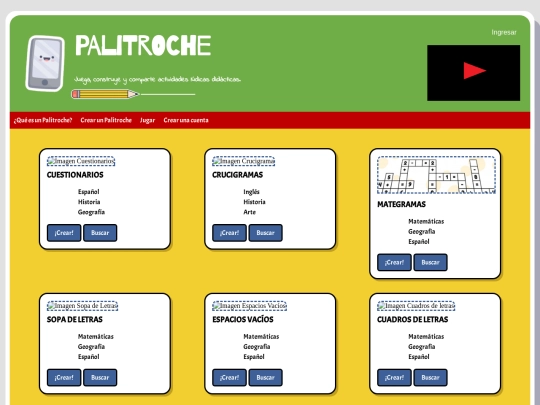Click Buscar in the Cuadros de Letras card
This screenshot has height=405, width=540.
[430, 377]
